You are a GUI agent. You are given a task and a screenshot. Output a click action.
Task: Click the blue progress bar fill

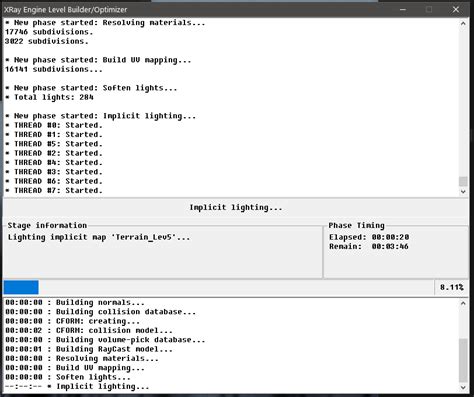[x=21, y=287]
